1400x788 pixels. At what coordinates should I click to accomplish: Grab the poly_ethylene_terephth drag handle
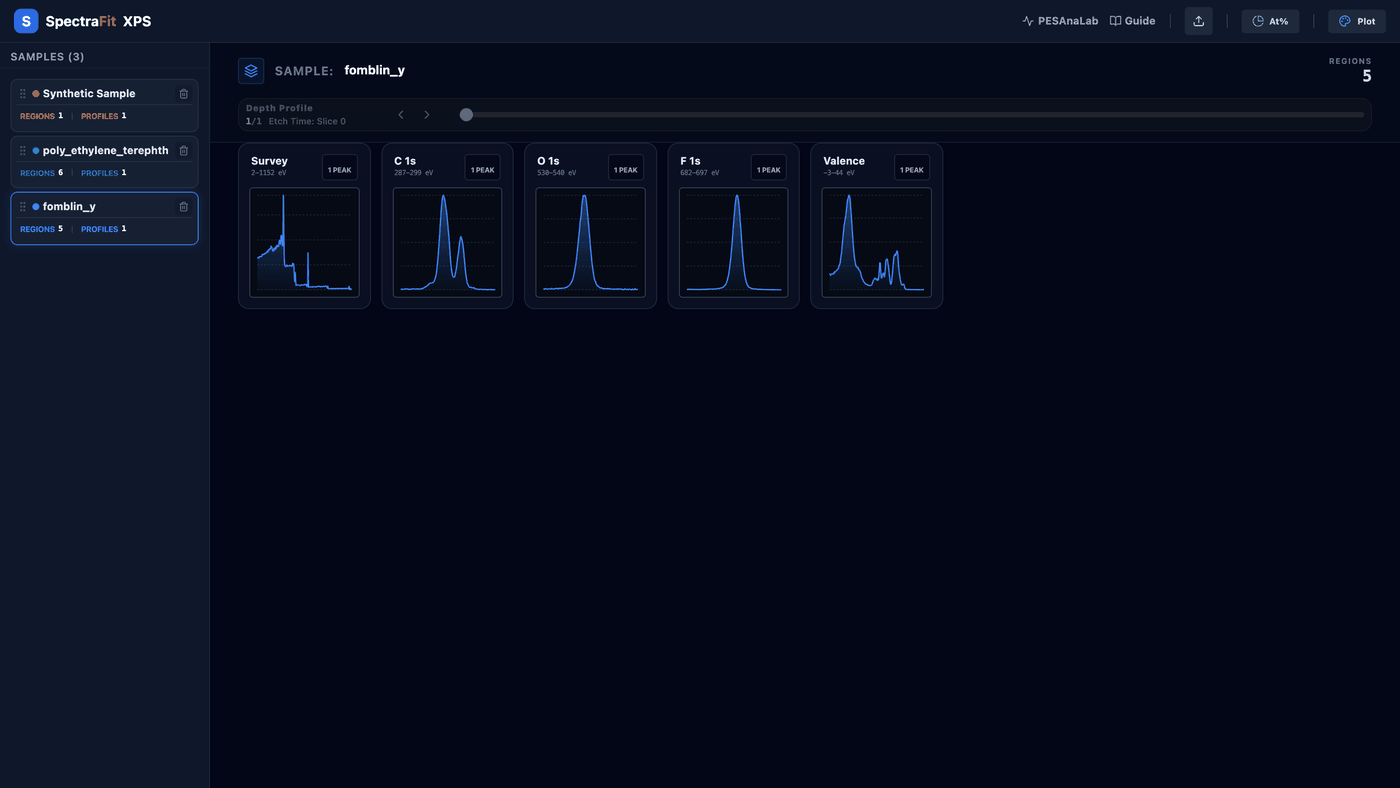pyautogui.click(x=23, y=151)
